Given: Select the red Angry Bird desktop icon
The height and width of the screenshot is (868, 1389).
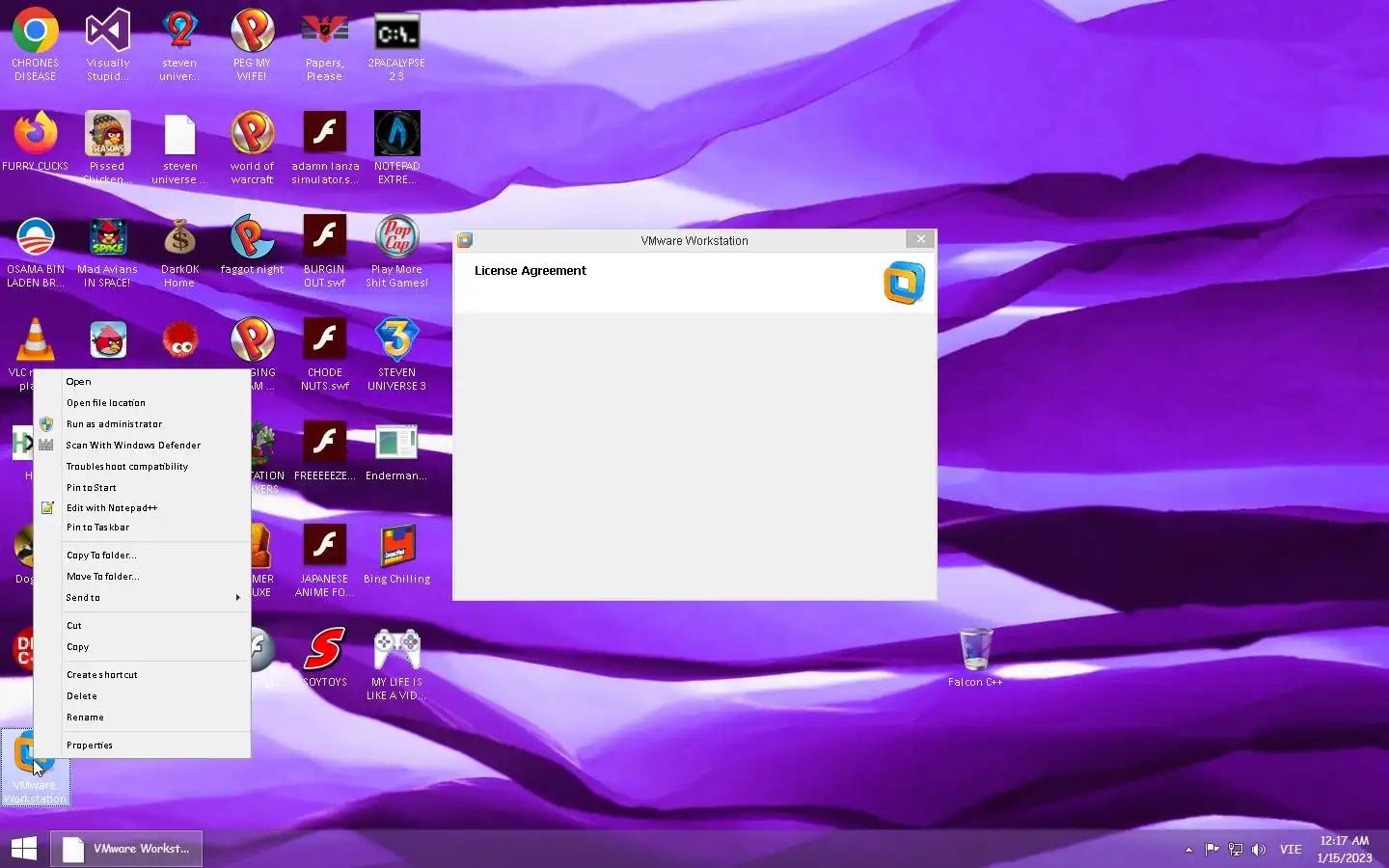Looking at the screenshot, I should (108, 339).
